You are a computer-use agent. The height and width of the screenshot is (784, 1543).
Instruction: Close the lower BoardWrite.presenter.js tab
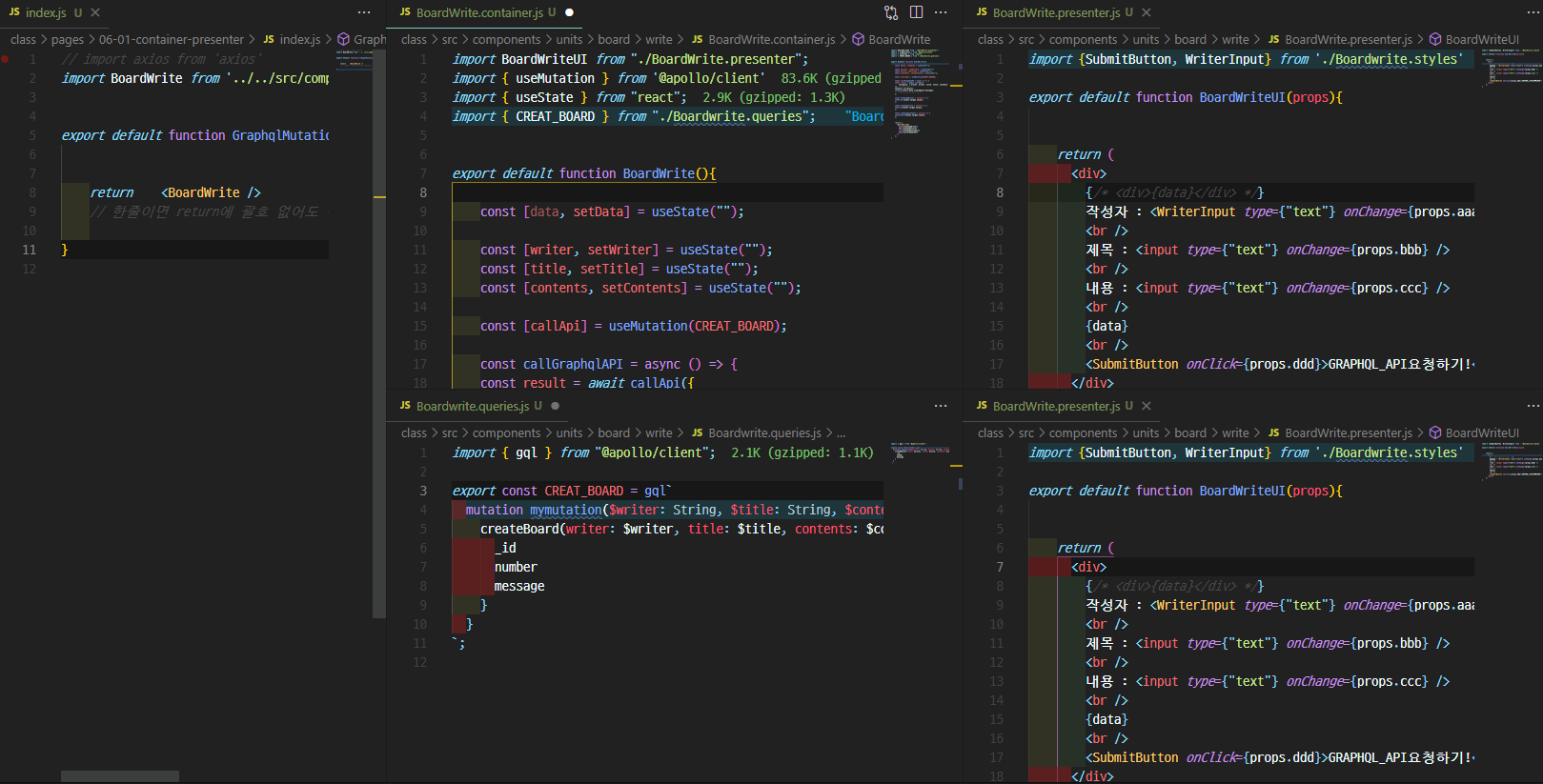pos(1147,406)
